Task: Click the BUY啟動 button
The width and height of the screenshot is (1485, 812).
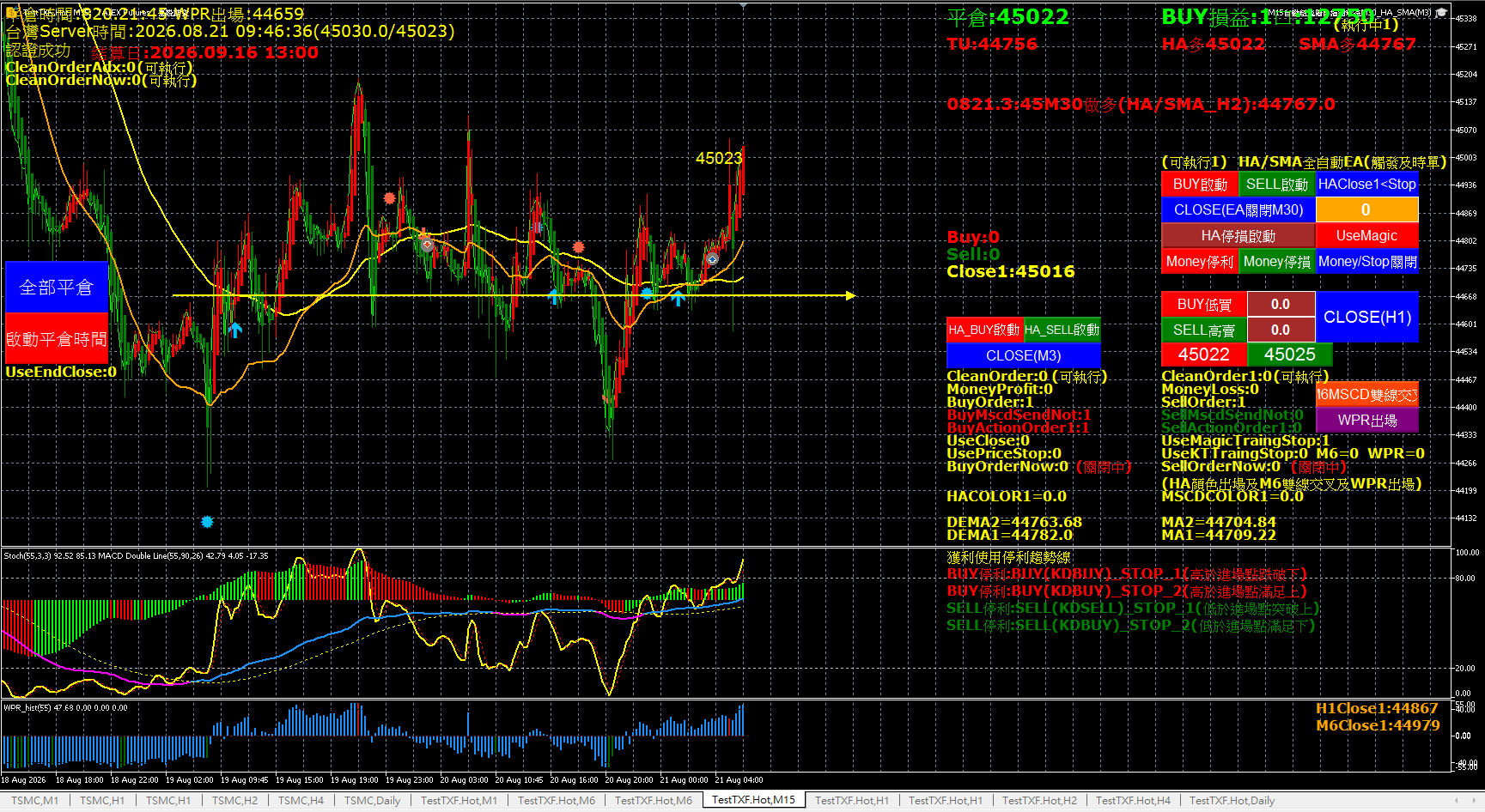Action: tap(1199, 185)
